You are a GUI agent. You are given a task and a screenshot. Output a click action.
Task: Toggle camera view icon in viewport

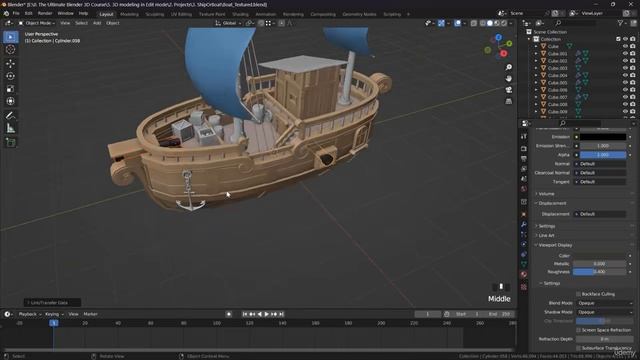coord(509,90)
